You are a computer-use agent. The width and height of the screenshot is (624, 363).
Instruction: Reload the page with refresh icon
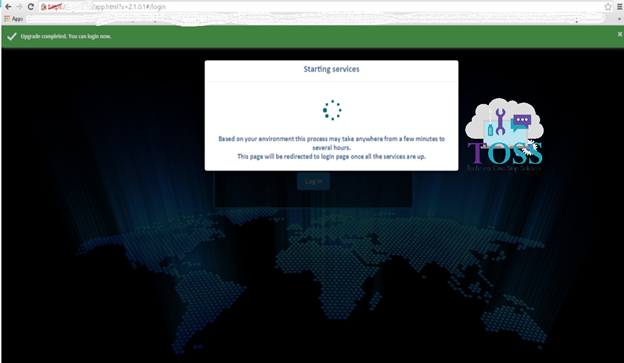coord(30,7)
